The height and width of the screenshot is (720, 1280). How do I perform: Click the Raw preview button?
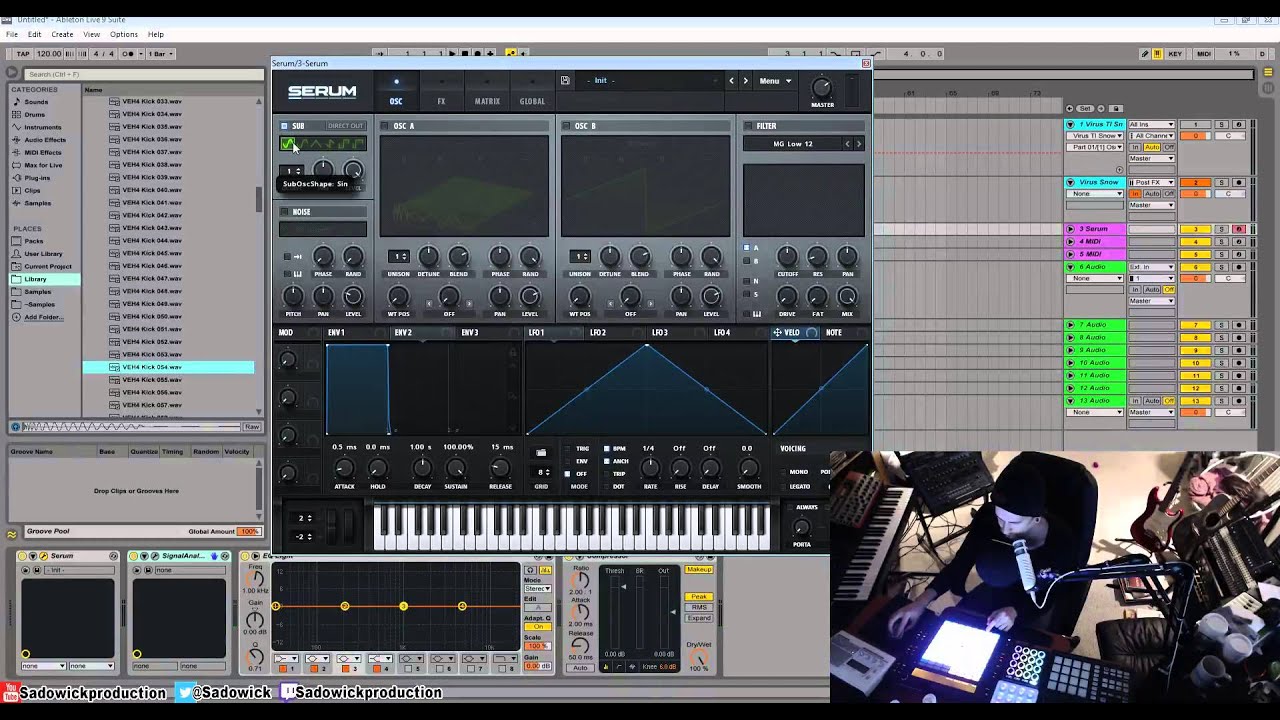pos(252,427)
